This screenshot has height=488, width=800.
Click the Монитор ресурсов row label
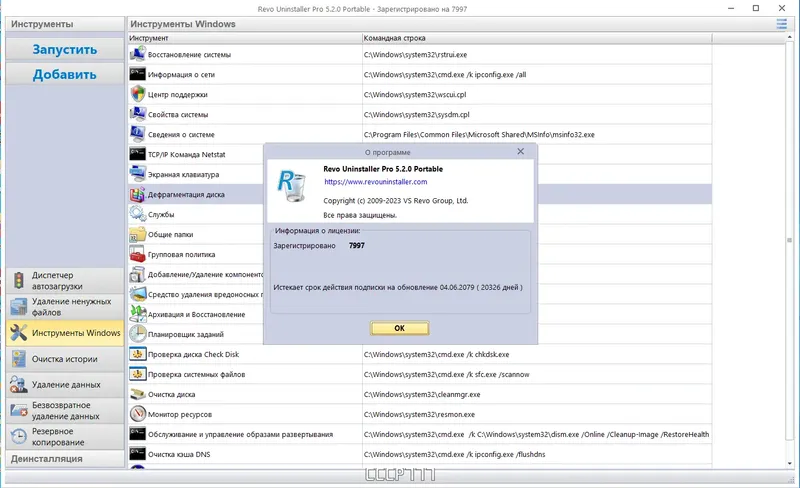tap(180, 414)
